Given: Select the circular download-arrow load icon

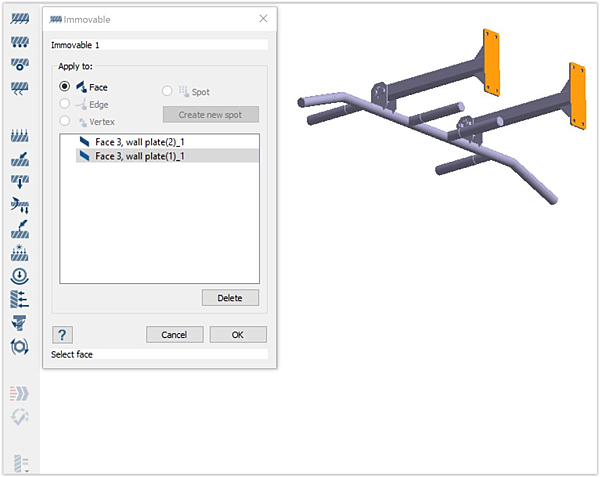Looking at the screenshot, I should coord(20,276).
